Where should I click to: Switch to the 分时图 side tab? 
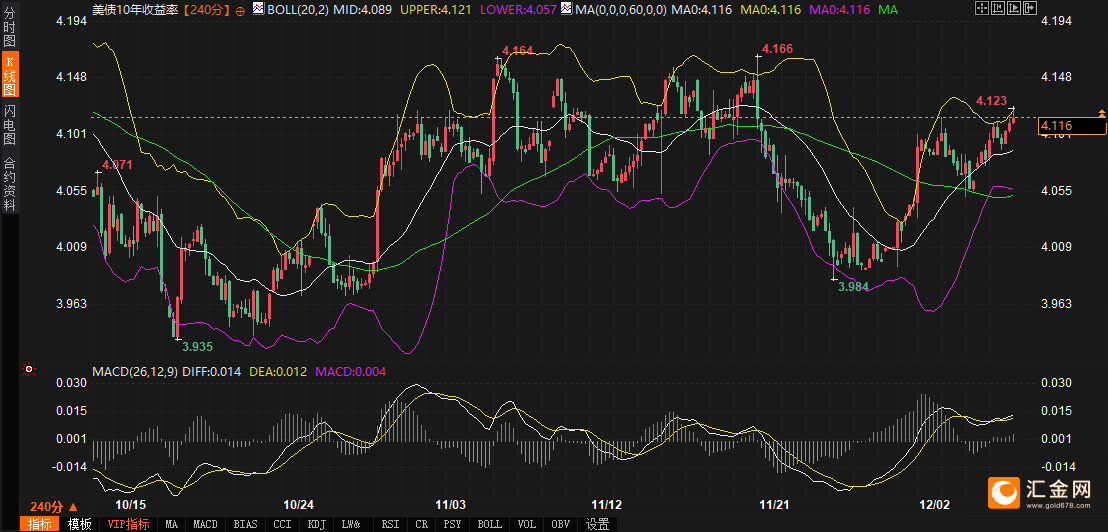click(x=10, y=30)
